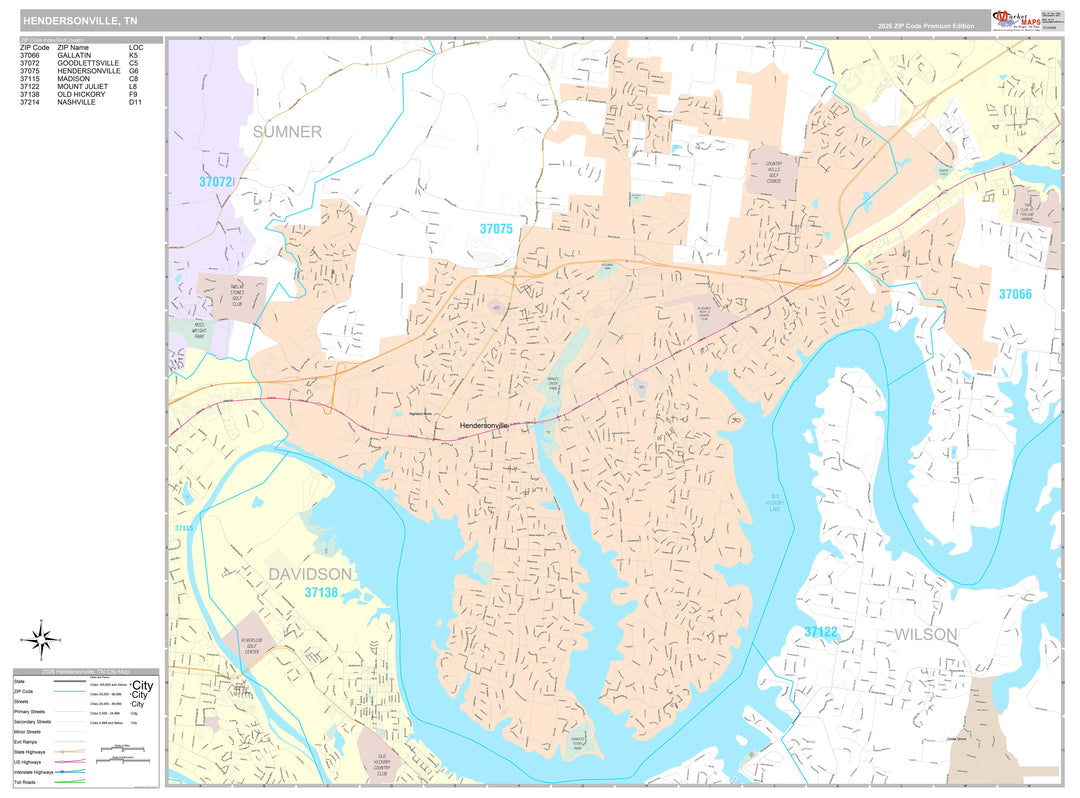The image size is (1080, 798).
Task: Click GALLATIN in the ZIP index table
Action: 74,56
